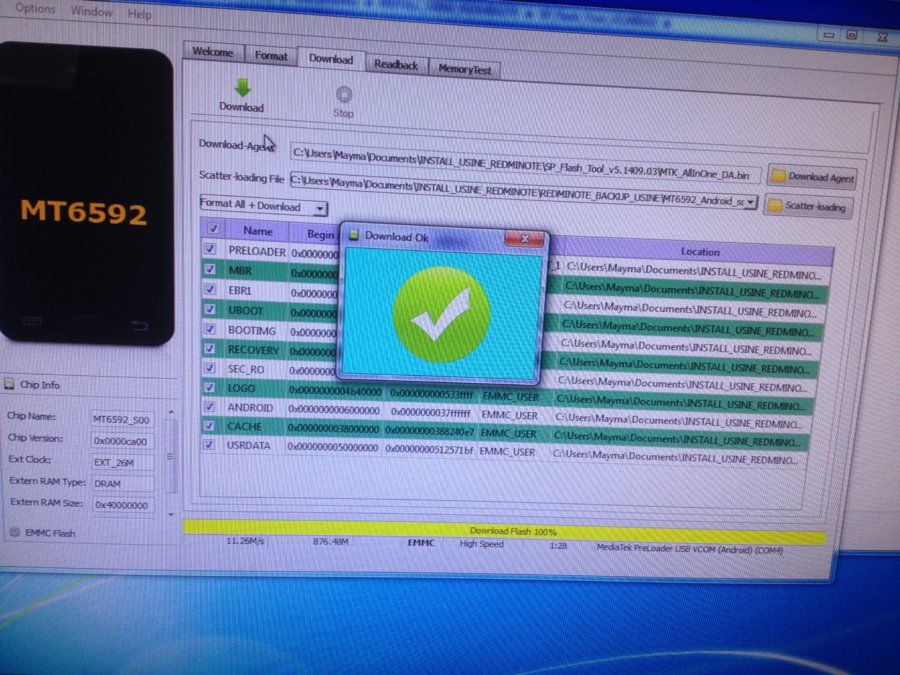Toggle the select-all checkbox in table header

[x=213, y=228]
